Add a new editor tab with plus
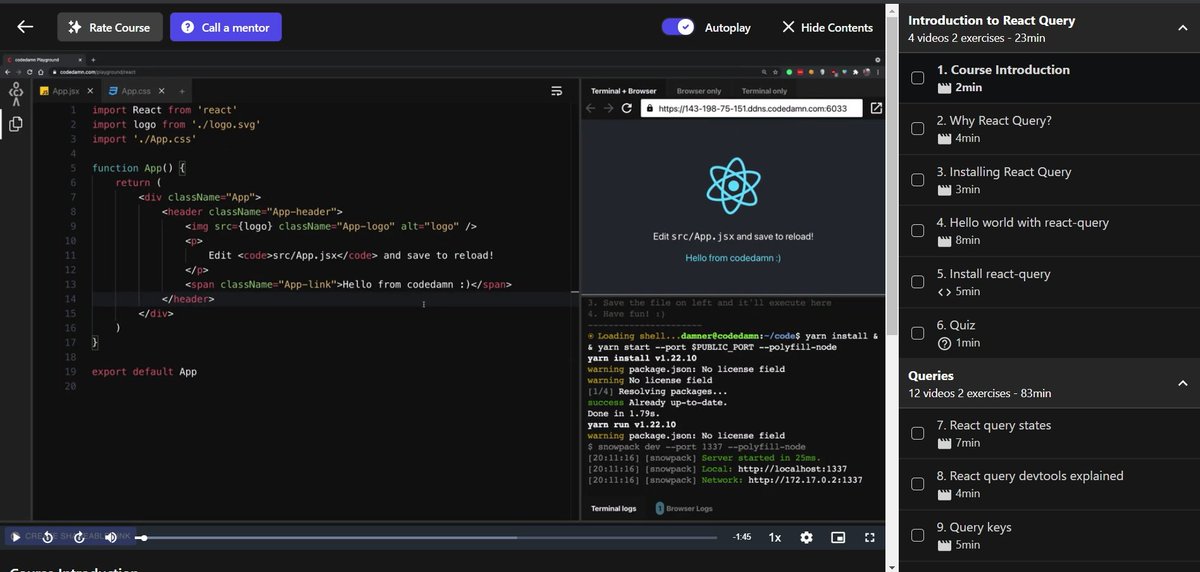The image size is (1200, 572). 182,91
